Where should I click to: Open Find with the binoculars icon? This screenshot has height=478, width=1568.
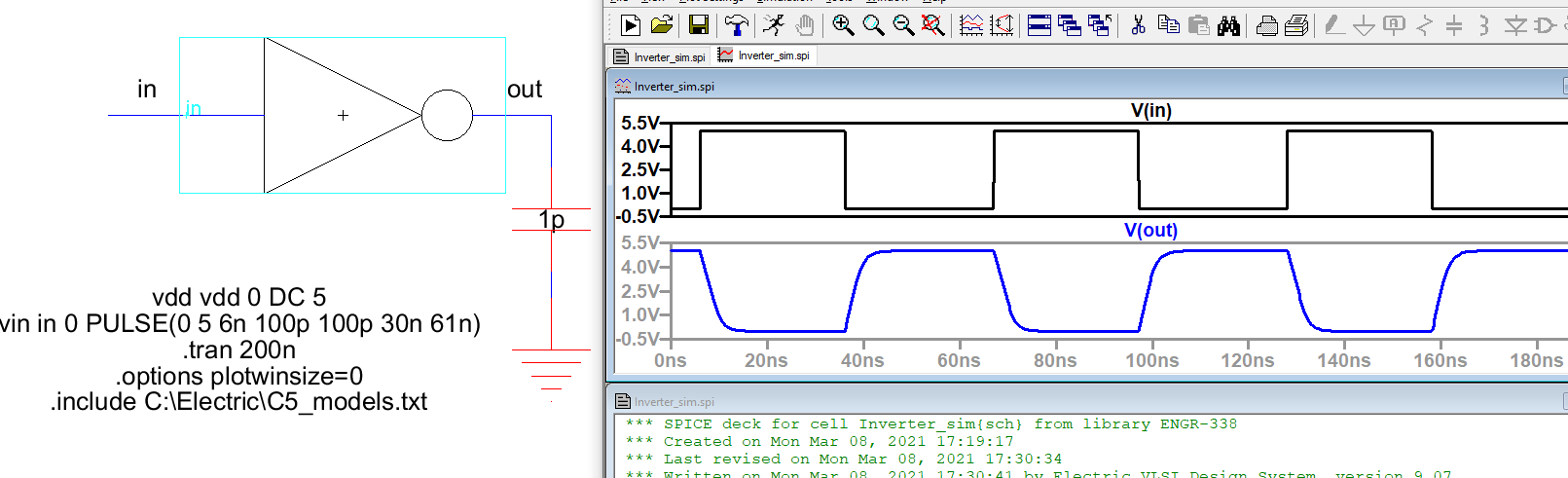[x=1228, y=26]
